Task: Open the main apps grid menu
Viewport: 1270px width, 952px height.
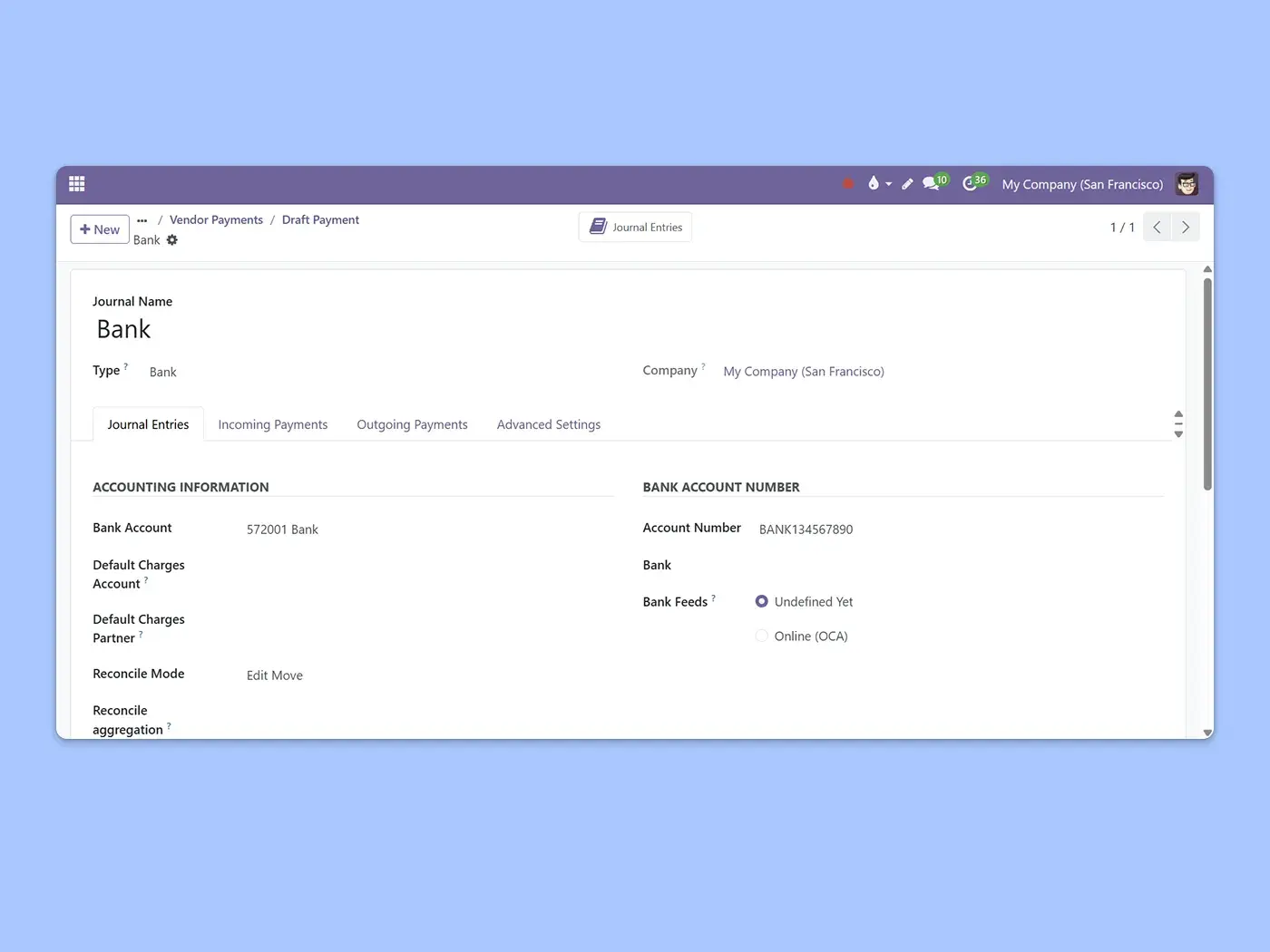Action: point(77,184)
